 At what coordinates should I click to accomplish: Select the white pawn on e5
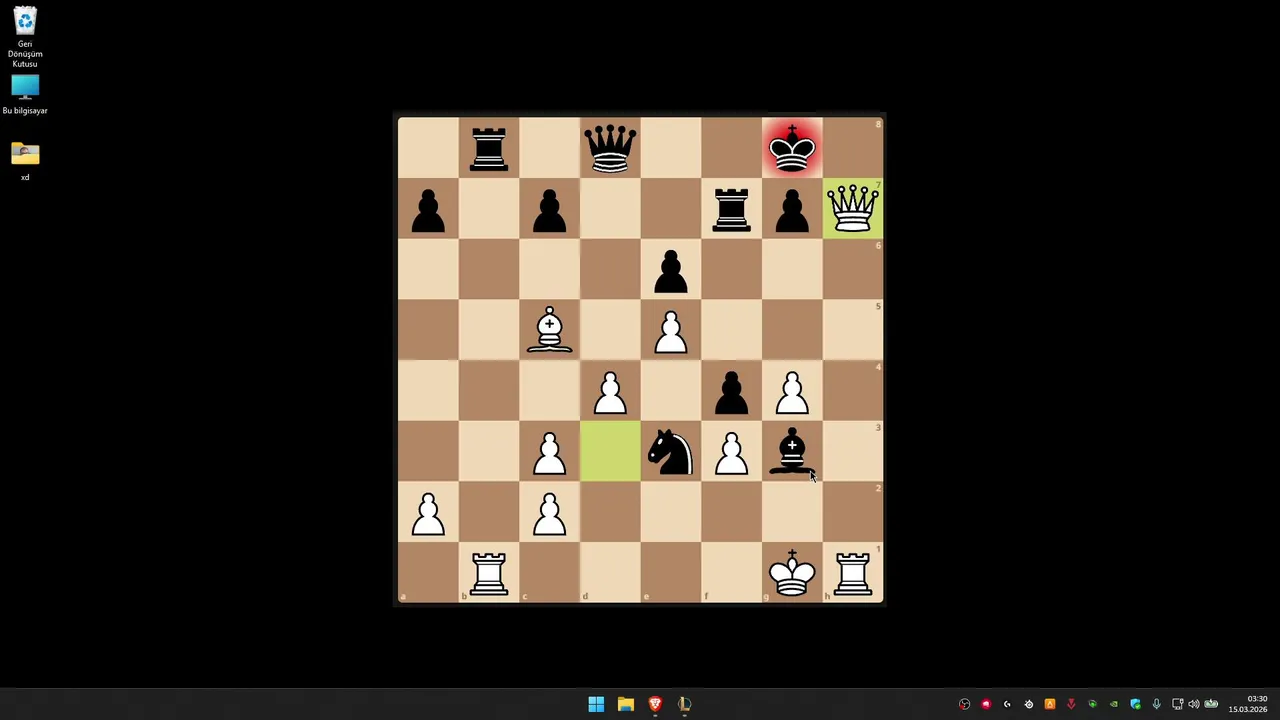(671, 330)
